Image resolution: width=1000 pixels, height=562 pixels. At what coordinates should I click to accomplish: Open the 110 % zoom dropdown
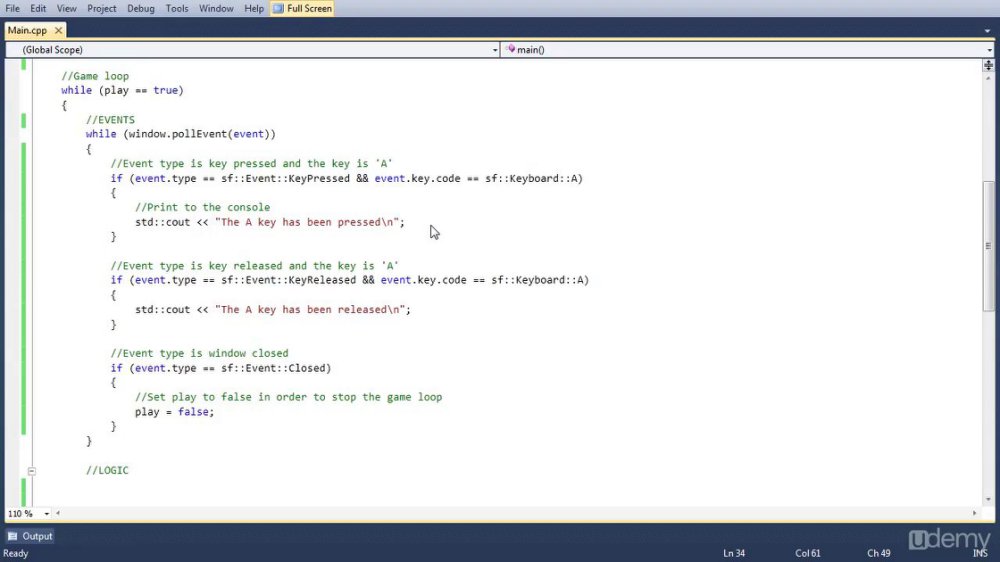tap(47, 514)
